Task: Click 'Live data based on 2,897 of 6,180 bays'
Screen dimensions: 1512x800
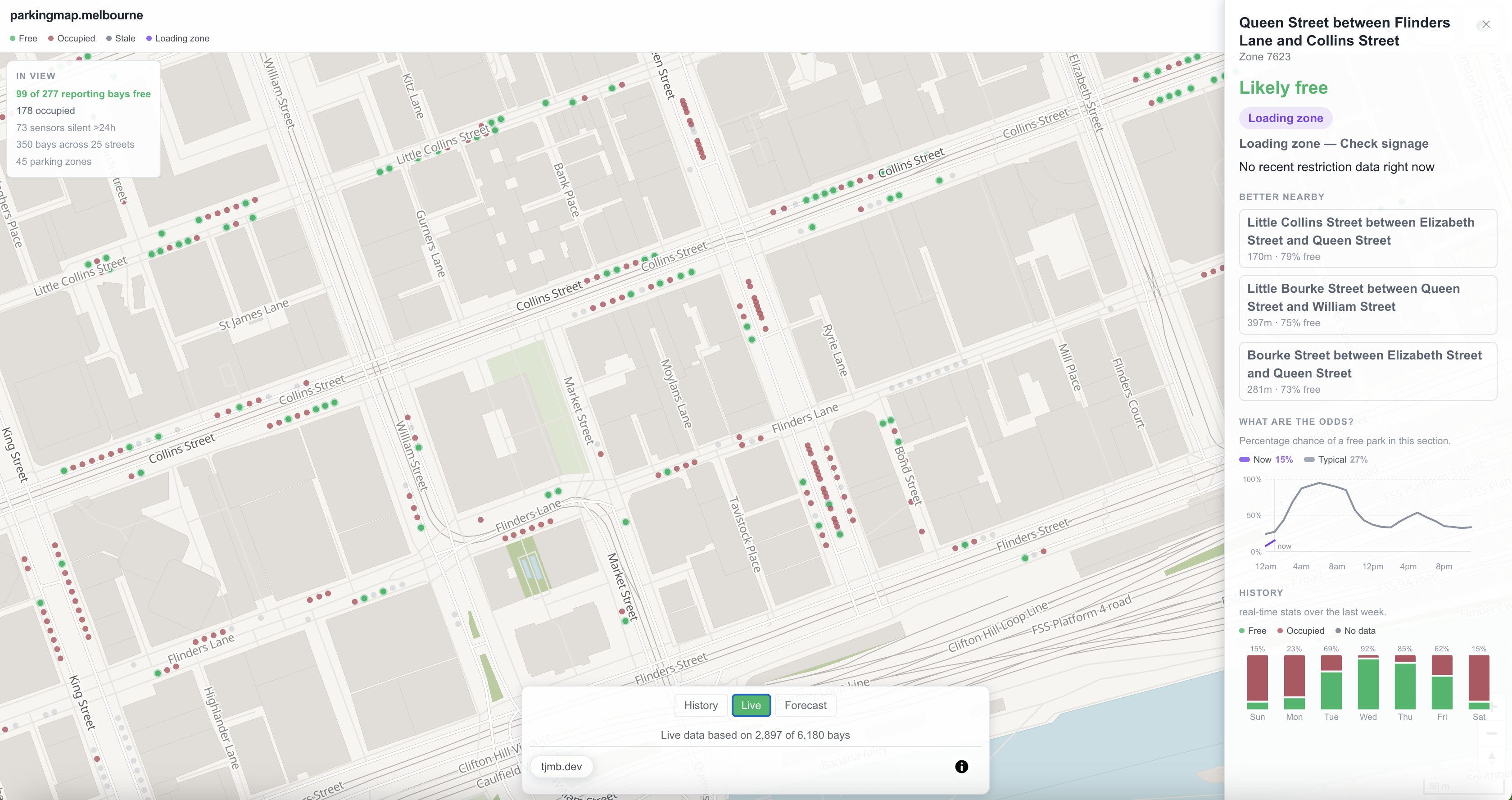Action: coord(755,735)
